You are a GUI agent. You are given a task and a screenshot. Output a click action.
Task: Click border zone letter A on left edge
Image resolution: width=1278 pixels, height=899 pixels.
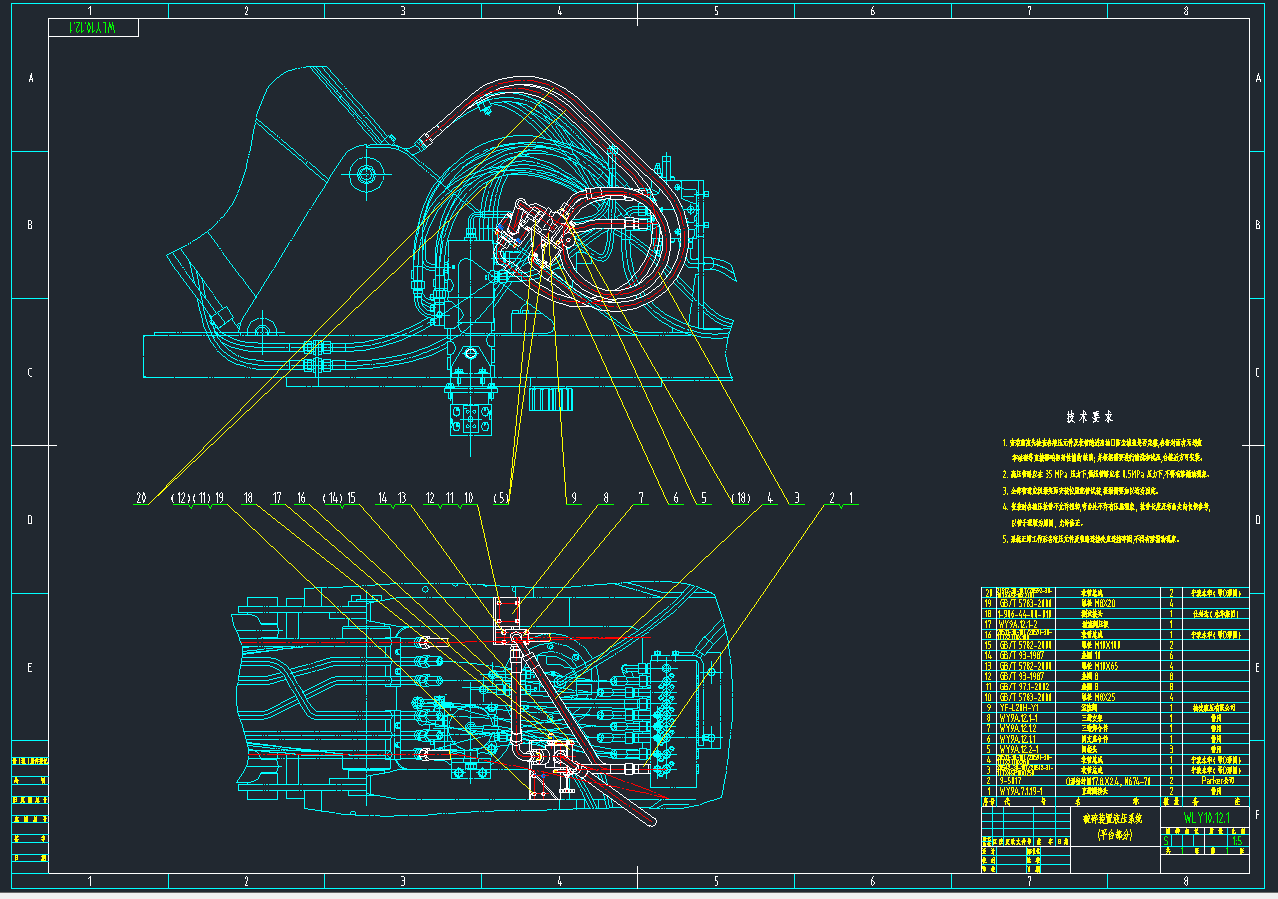[x=30, y=78]
